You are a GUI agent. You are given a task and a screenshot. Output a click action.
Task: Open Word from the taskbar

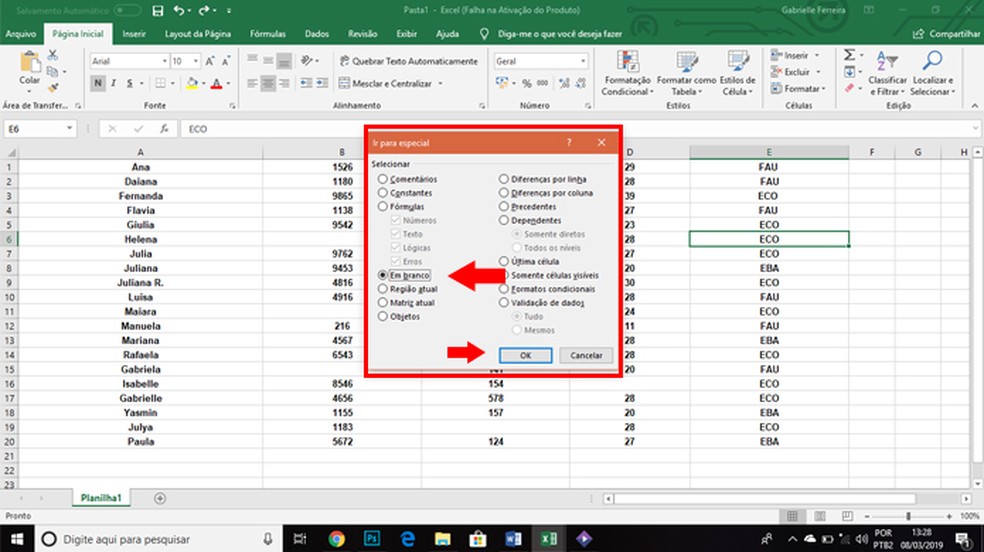pyautogui.click(x=513, y=539)
